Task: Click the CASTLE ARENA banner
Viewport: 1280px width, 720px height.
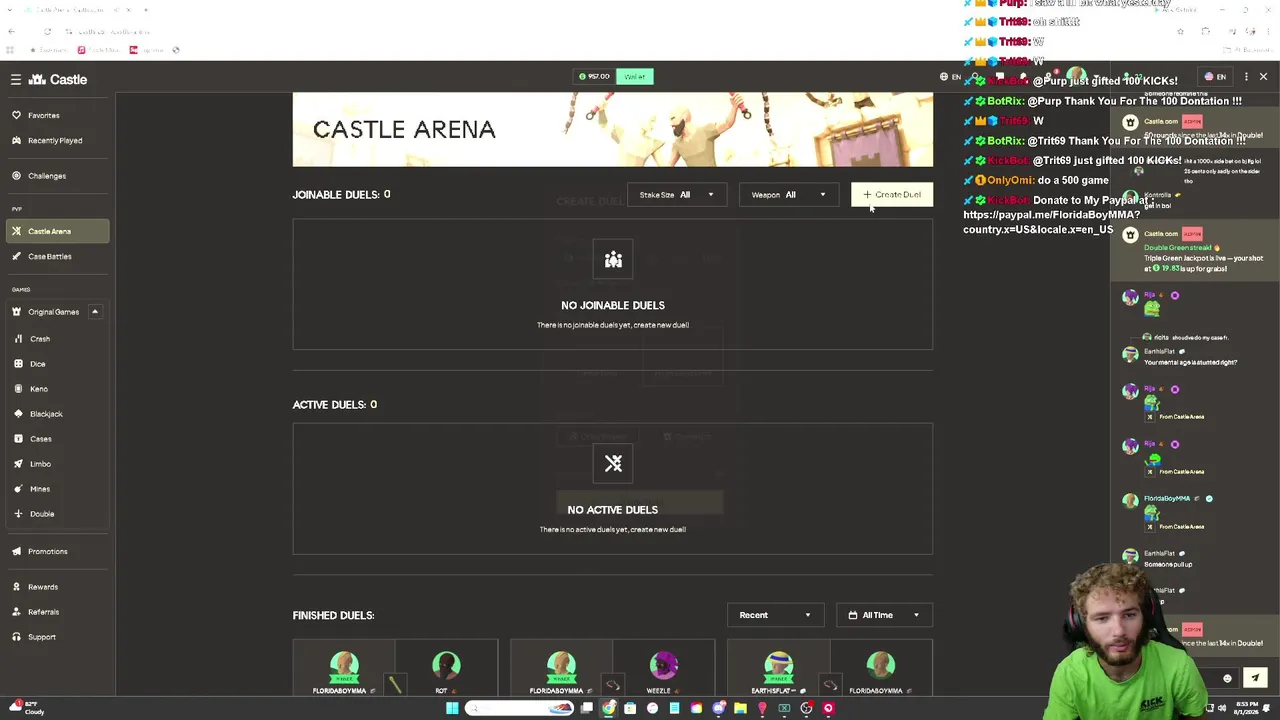Action: (x=613, y=129)
